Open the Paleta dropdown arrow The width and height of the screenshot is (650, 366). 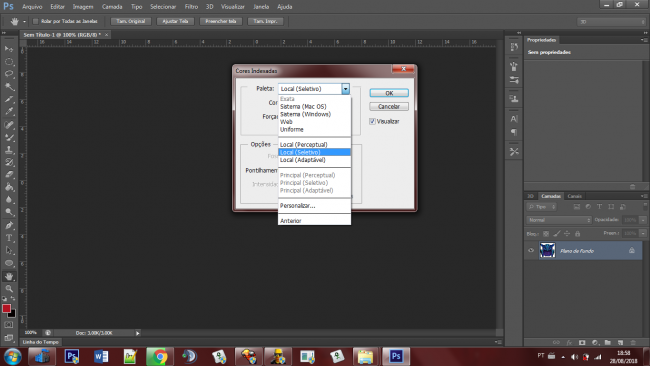(345, 89)
